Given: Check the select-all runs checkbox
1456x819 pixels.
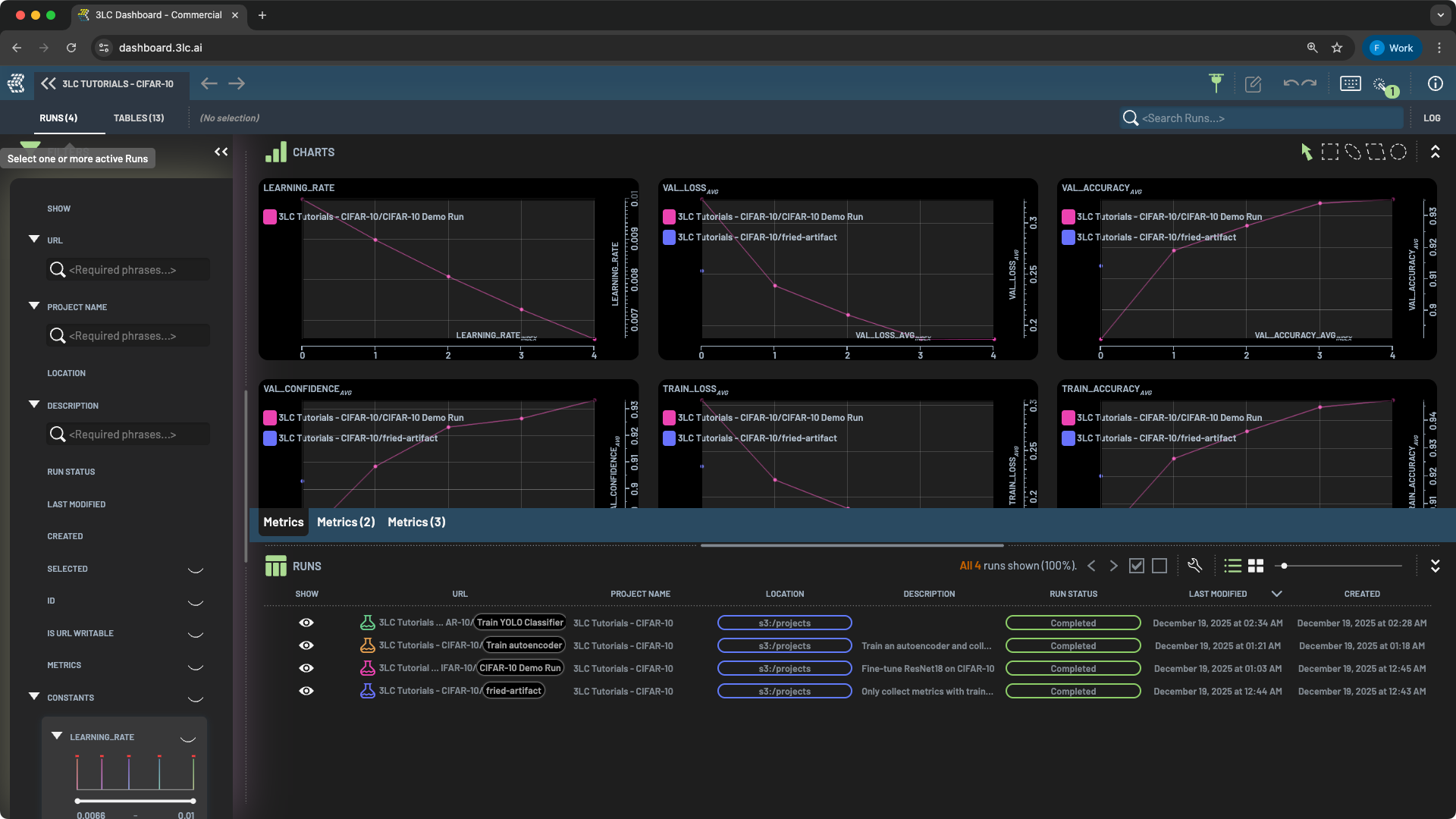Looking at the screenshot, I should coord(1136,566).
